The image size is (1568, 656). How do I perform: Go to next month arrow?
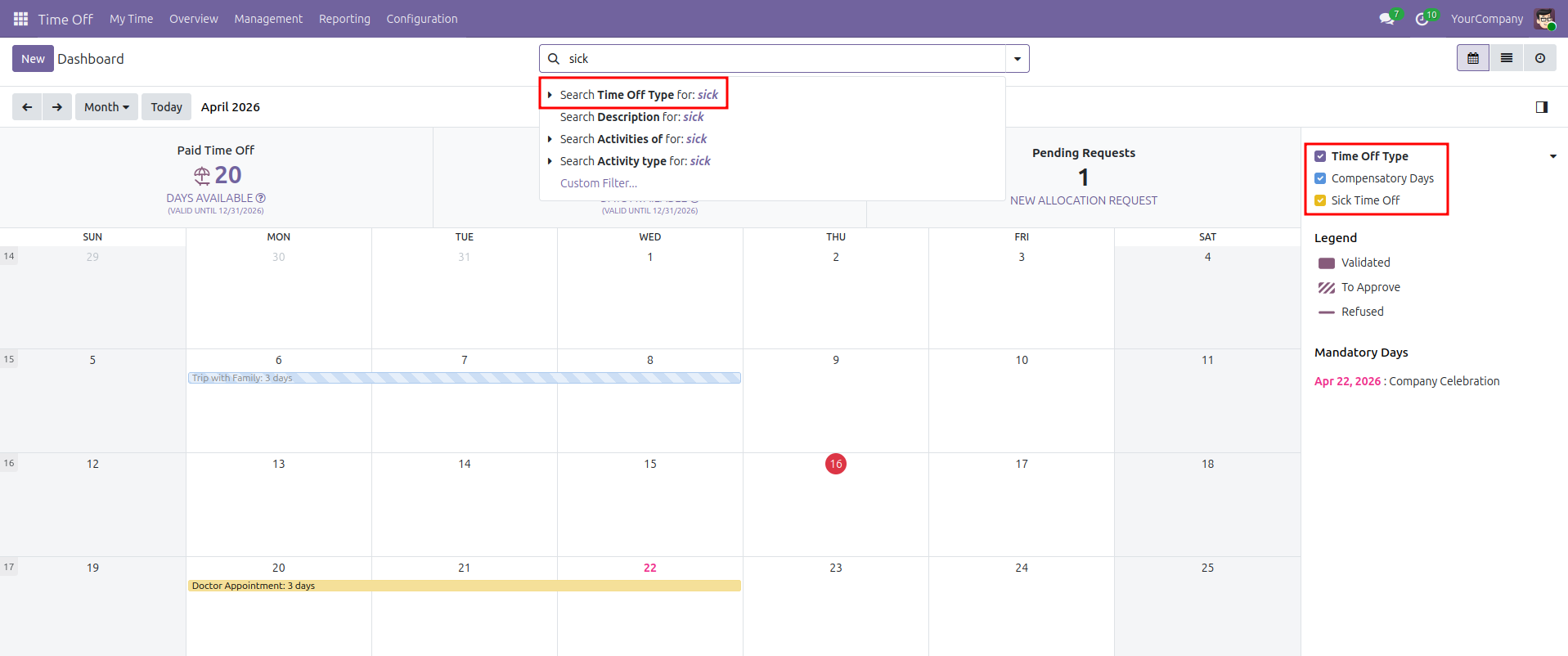(x=56, y=107)
